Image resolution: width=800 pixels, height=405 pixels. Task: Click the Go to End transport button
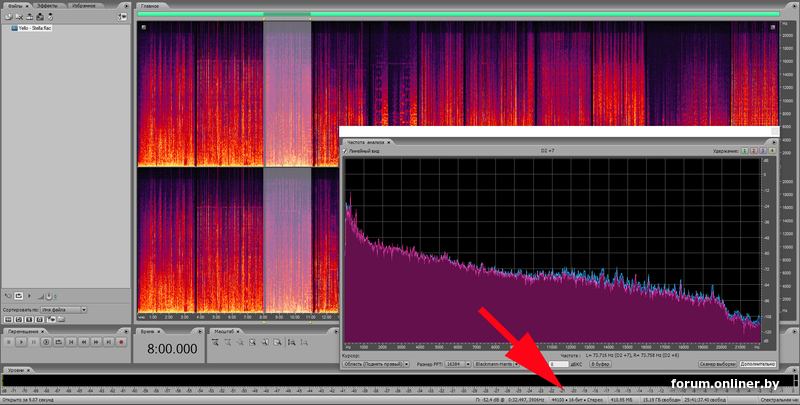pos(108,342)
